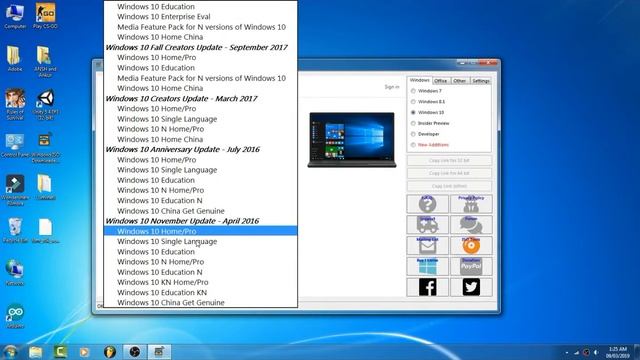Open the Forum chat bubbles button
The width and height of the screenshot is (640, 360).
[x=471, y=224]
